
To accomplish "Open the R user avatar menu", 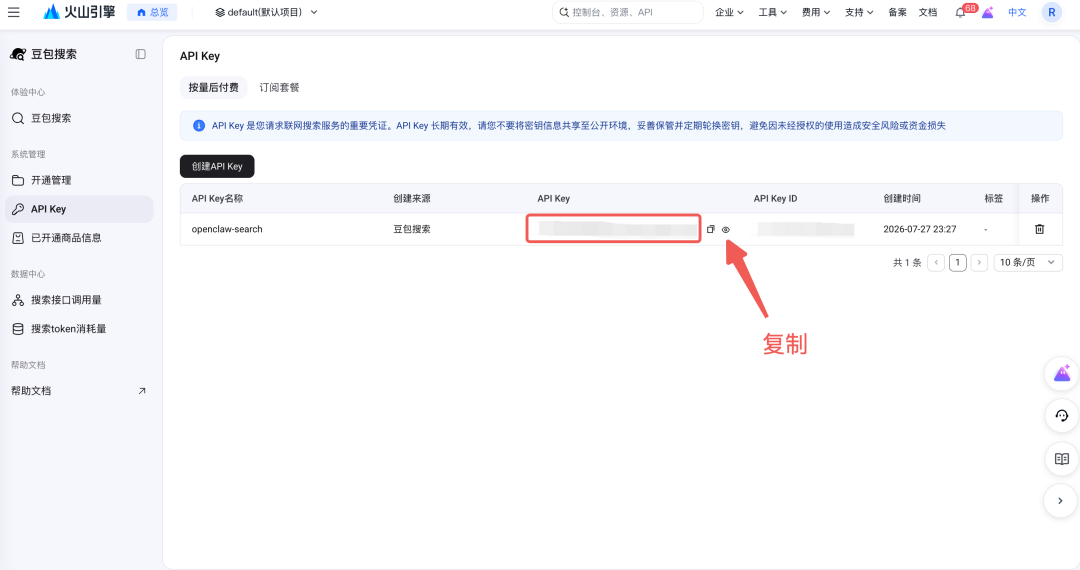I will (1052, 12).
